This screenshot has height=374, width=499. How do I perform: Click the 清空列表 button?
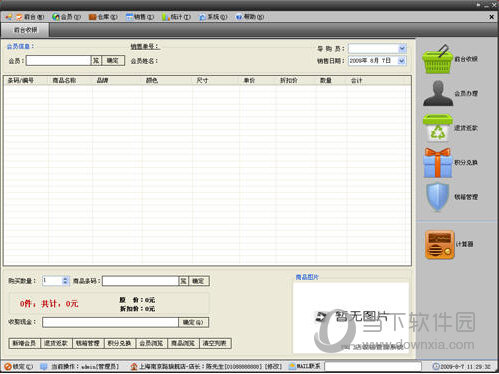[215, 343]
